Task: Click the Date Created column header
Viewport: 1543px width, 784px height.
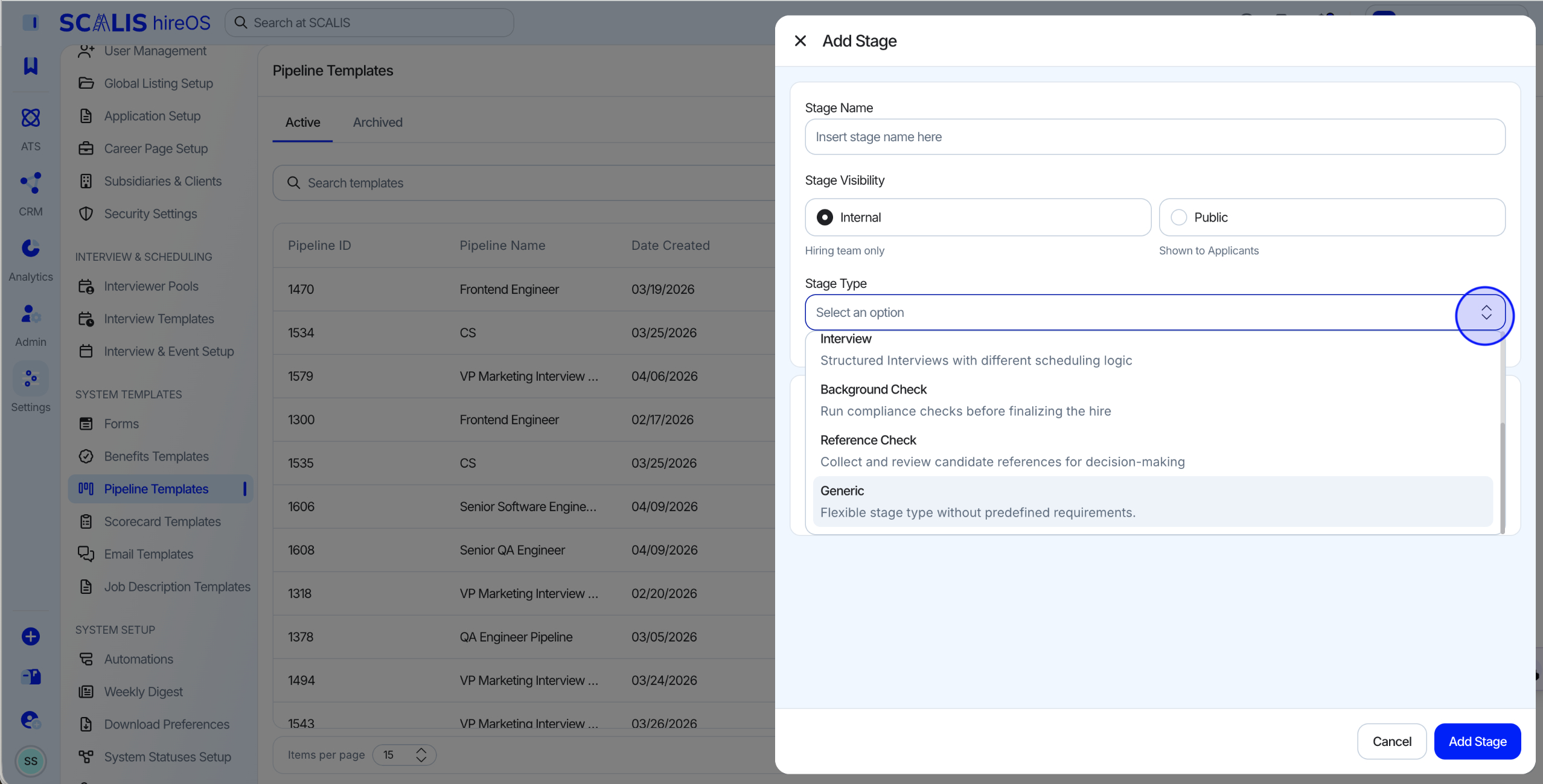Action: tap(670, 246)
